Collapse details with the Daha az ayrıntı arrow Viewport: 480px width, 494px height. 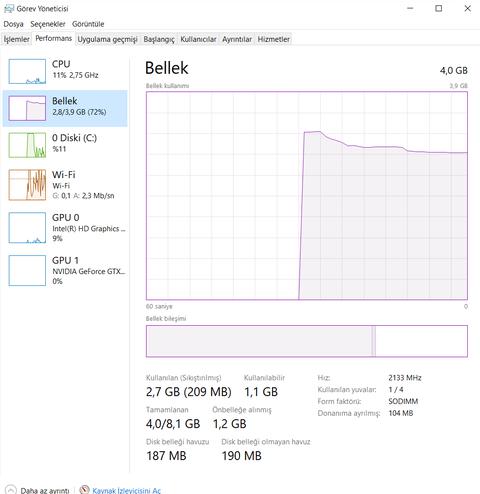click(x=10, y=490)
